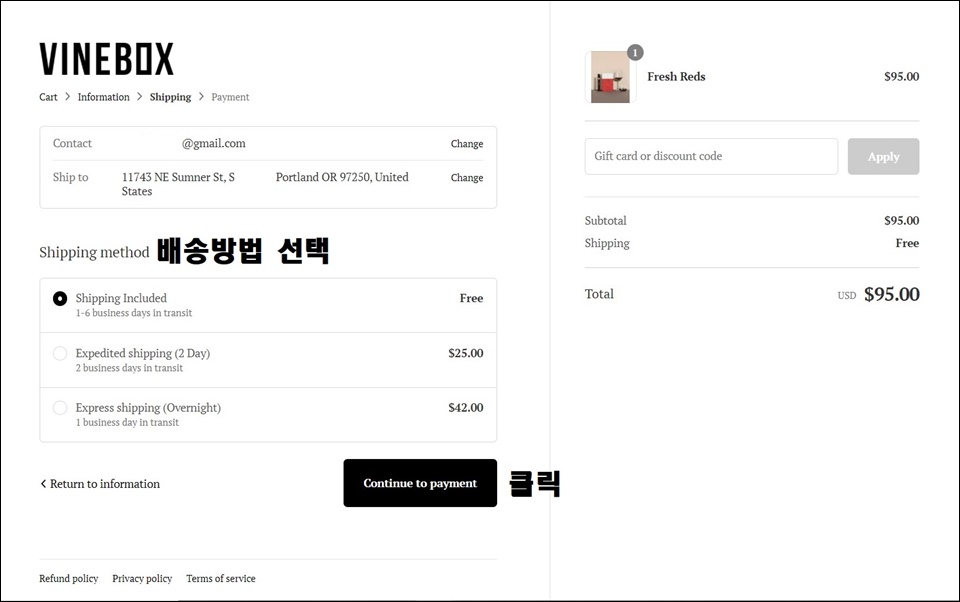
Task: Click the Apply discount button
Action: (883, 156)
